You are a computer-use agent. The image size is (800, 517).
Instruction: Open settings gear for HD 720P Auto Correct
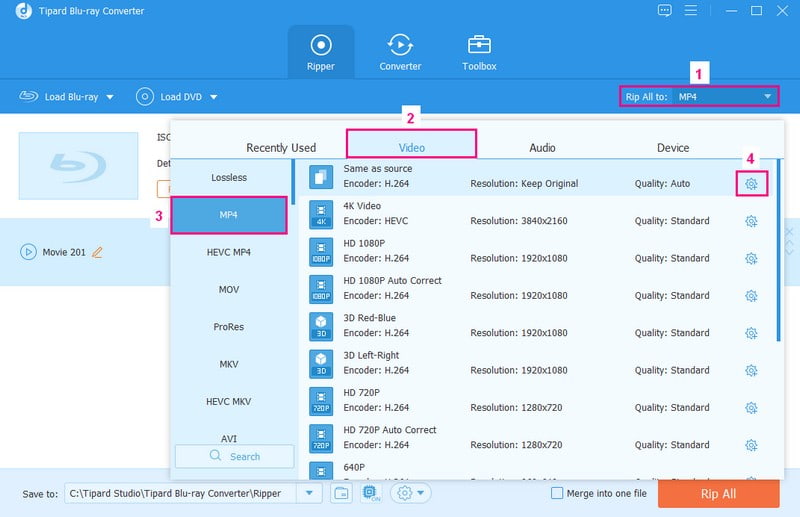(x=751, y=445)
